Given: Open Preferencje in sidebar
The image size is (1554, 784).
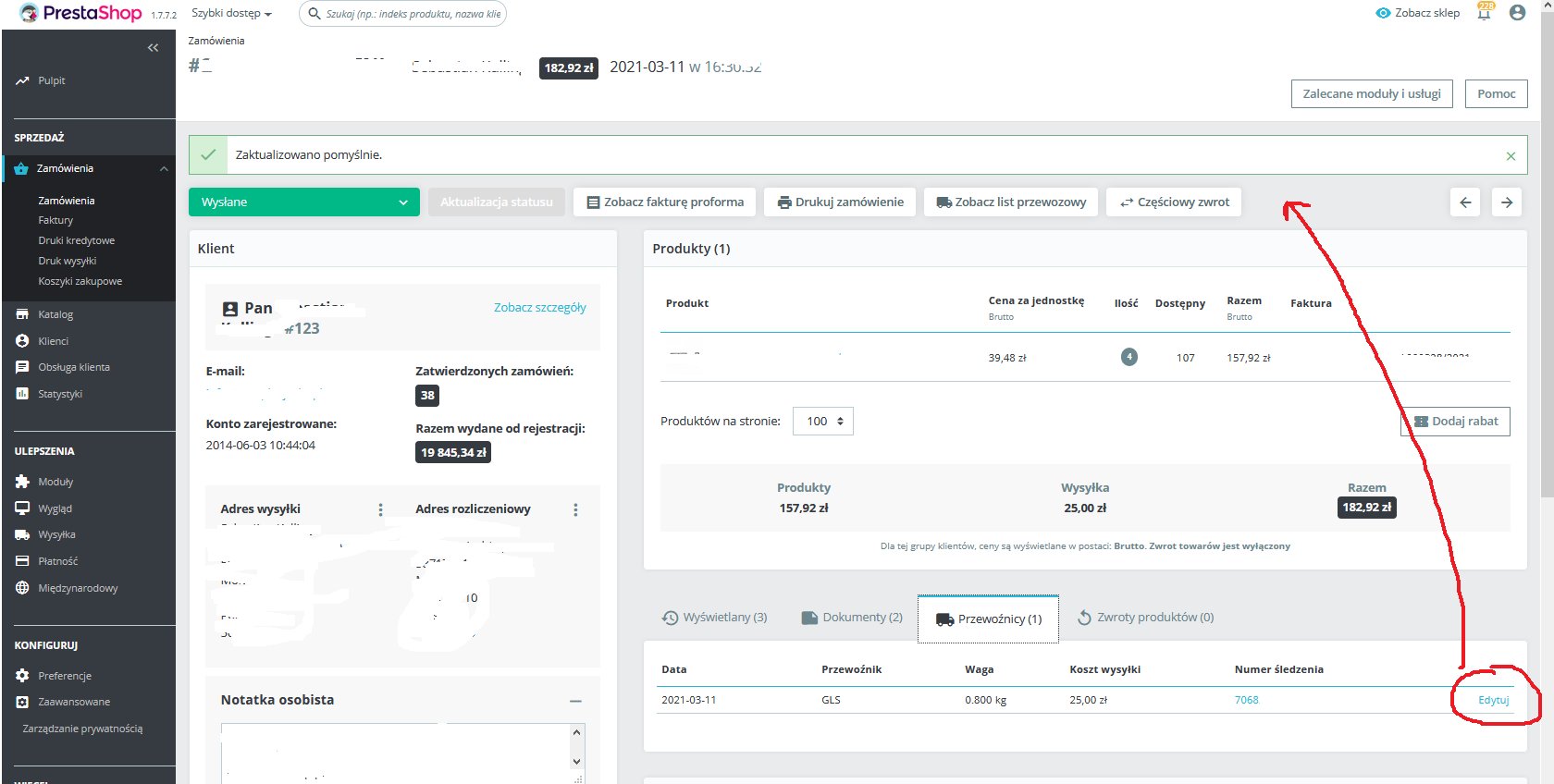Looking at the screenshot, I should 65,676.
